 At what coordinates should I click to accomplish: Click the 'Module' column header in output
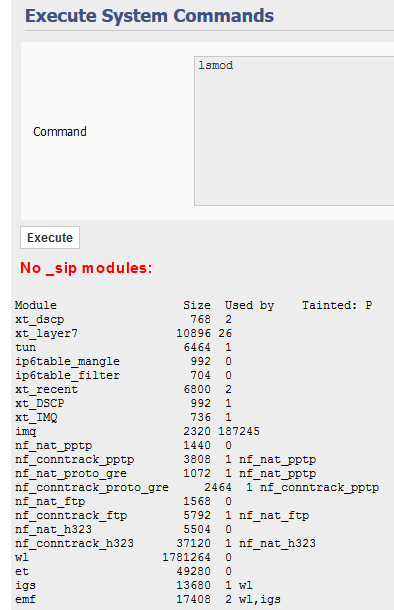pos(36,305)
